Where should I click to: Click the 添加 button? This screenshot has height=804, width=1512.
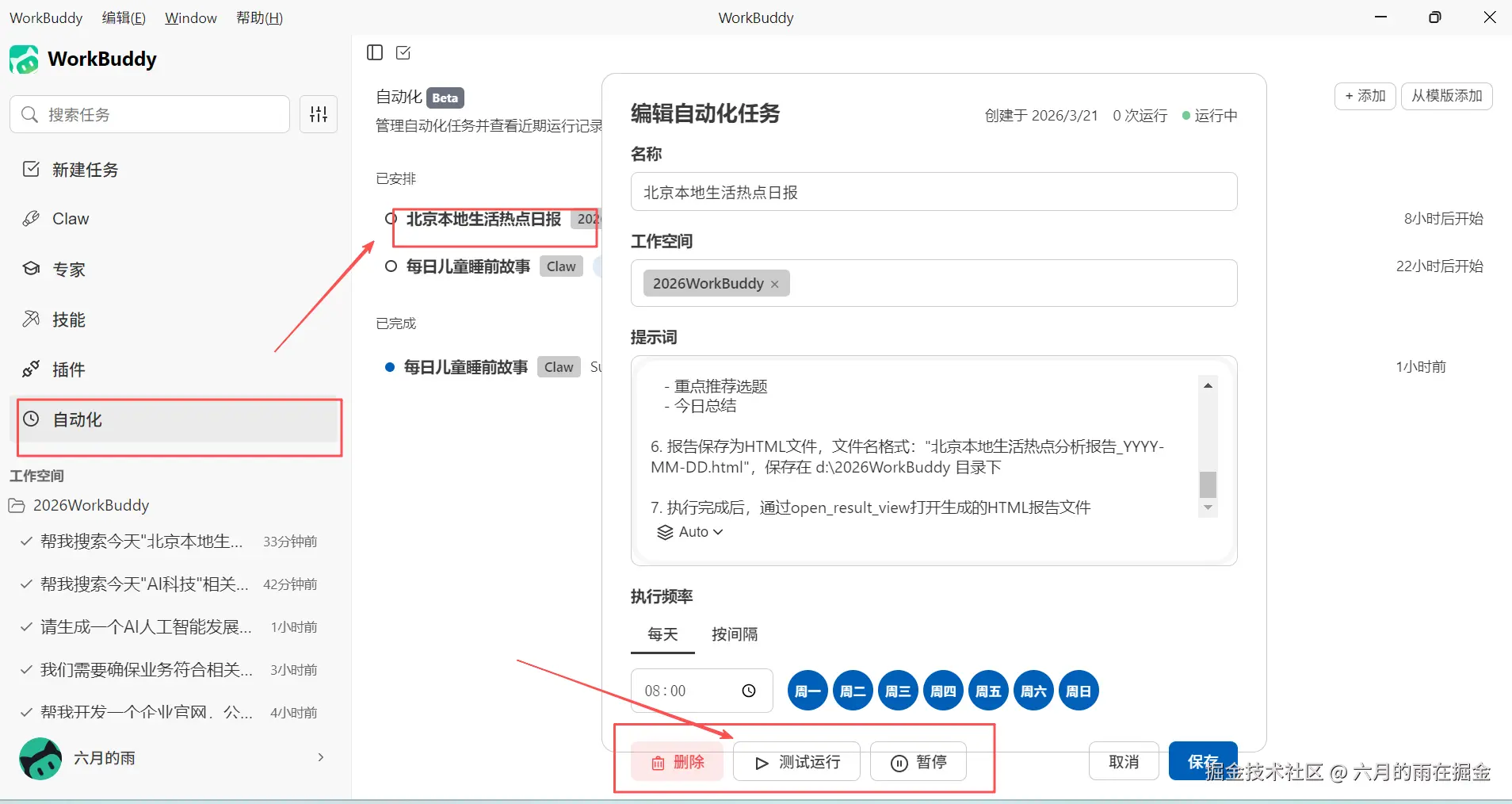[1365, 96]
